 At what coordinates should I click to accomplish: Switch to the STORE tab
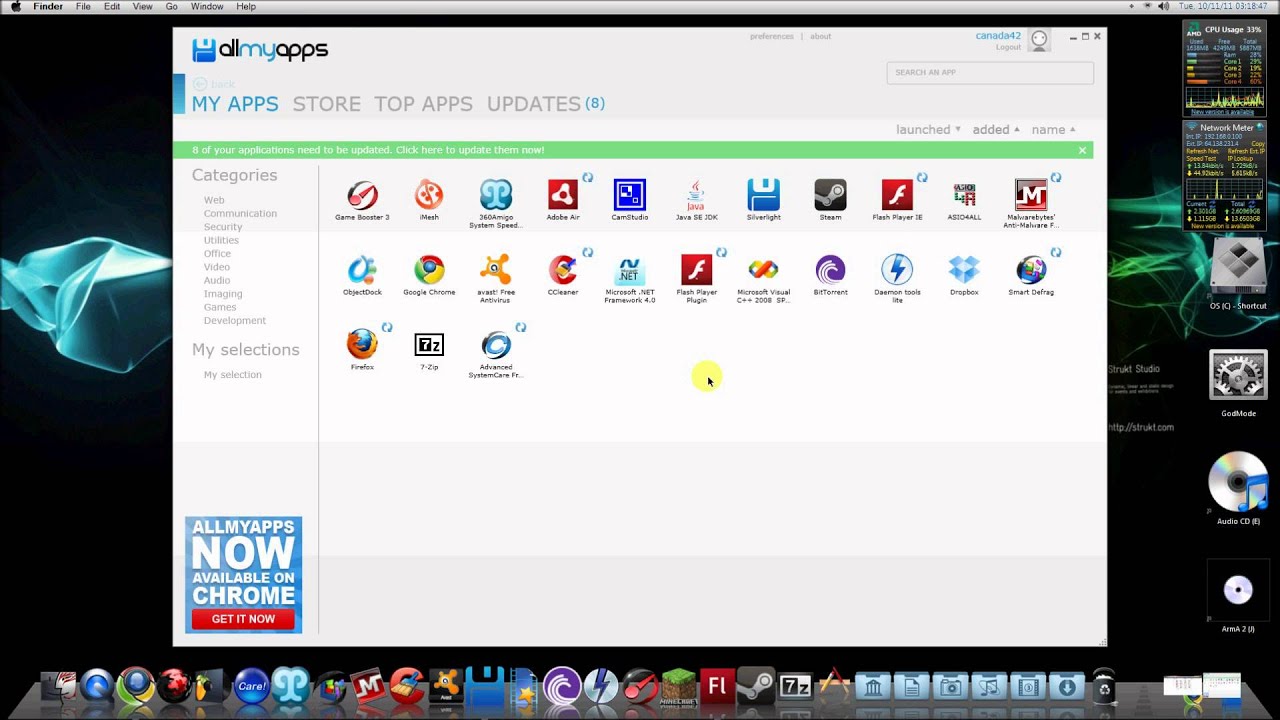tap(327, 104)
